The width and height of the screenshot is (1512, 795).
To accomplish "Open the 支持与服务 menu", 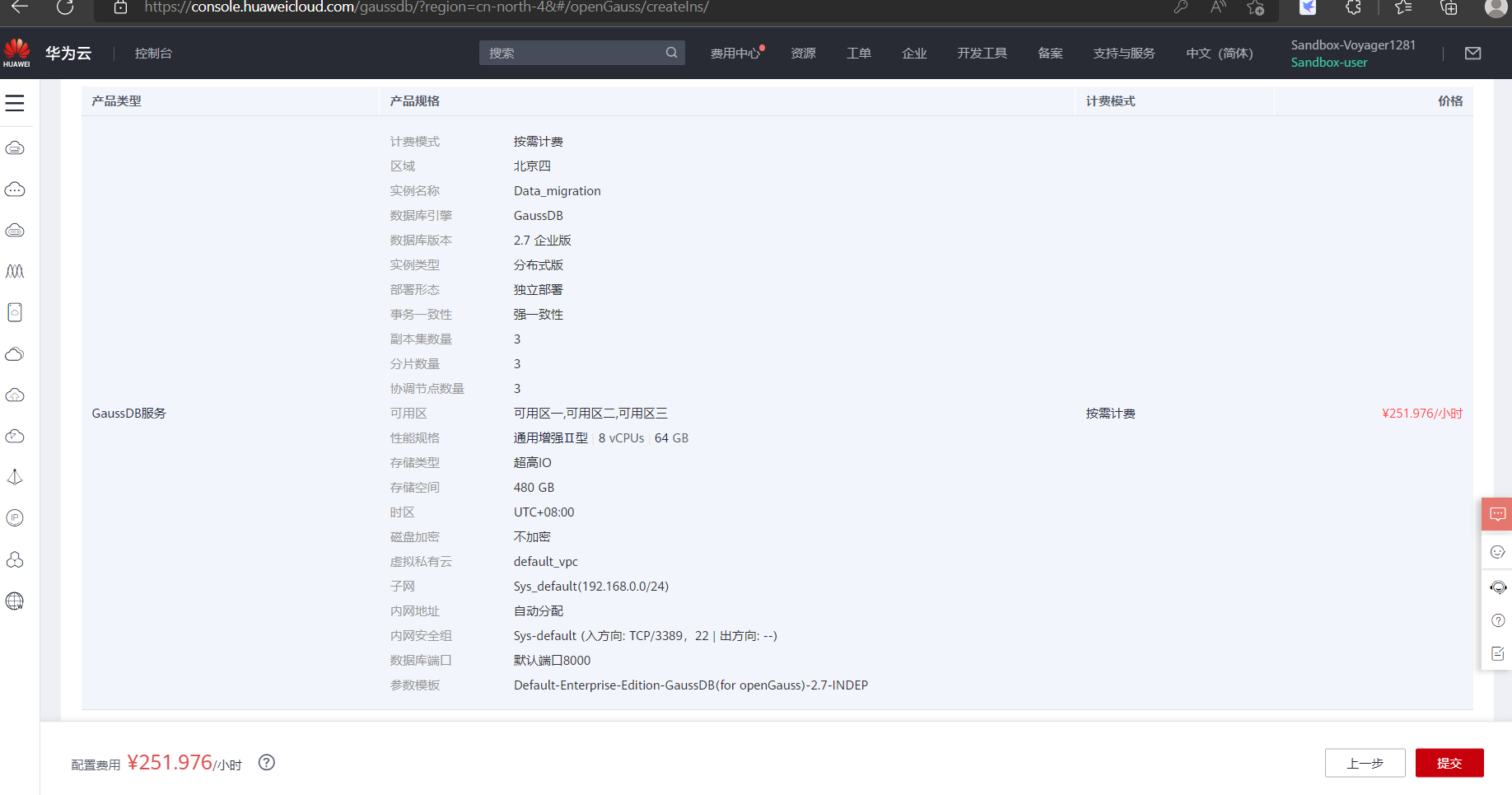I will point(1124,53).
